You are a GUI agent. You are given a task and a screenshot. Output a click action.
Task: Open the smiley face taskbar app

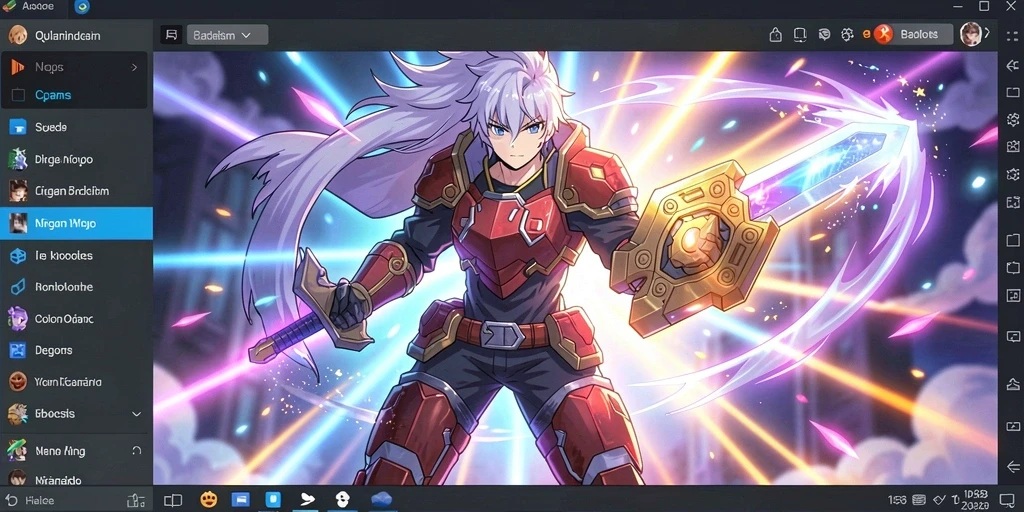click(x=208, y=500)
